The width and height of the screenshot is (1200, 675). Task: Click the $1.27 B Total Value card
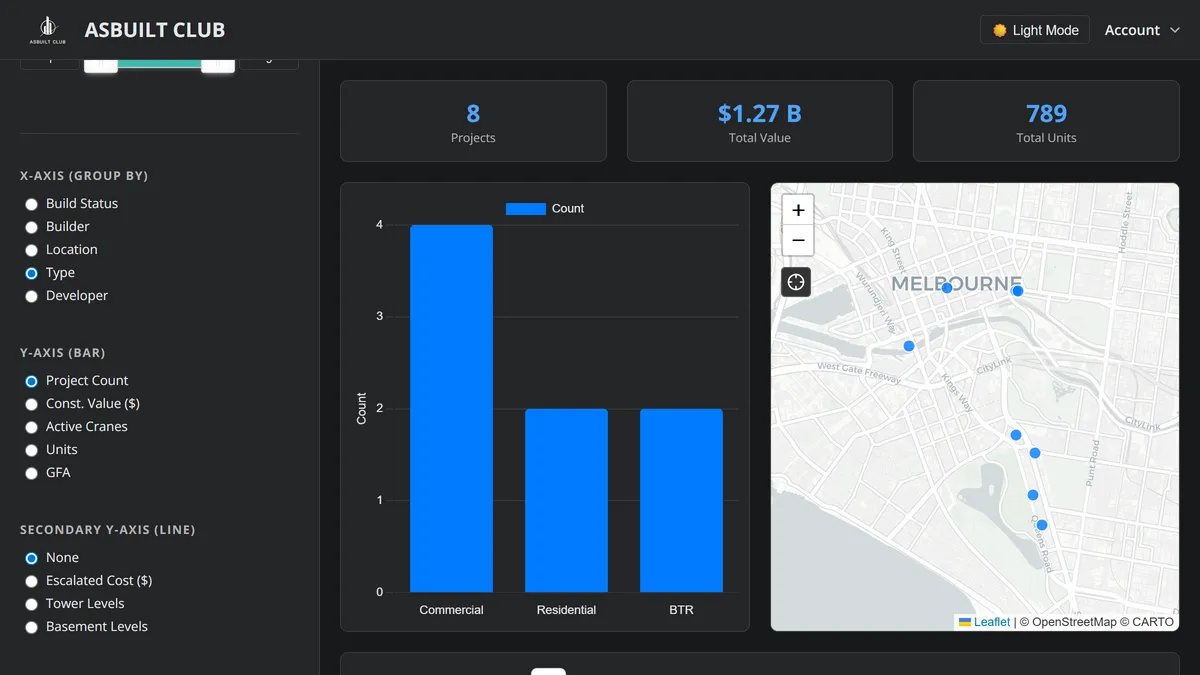tap(760, 121)
